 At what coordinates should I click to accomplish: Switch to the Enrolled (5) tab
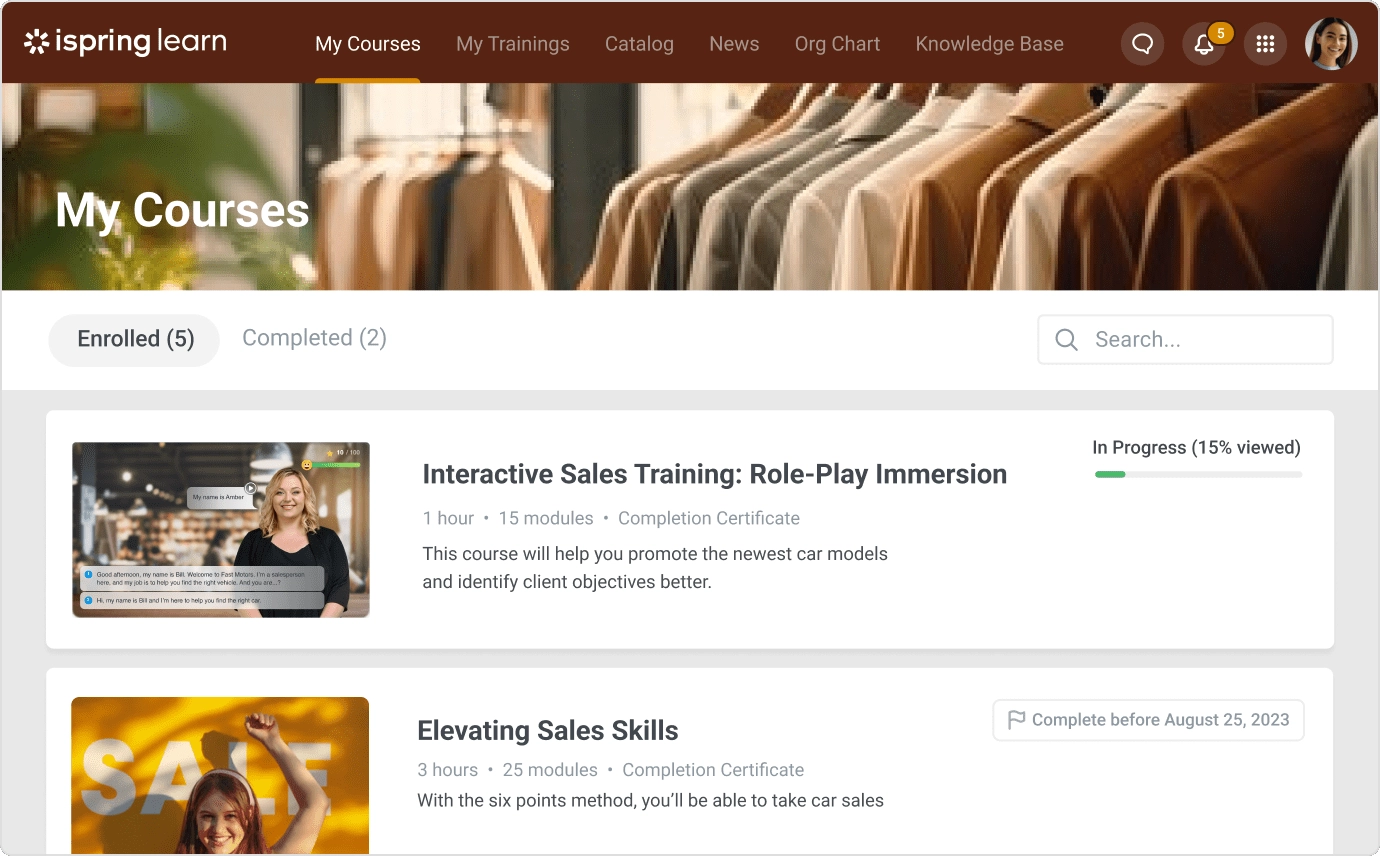coord(135,339)
